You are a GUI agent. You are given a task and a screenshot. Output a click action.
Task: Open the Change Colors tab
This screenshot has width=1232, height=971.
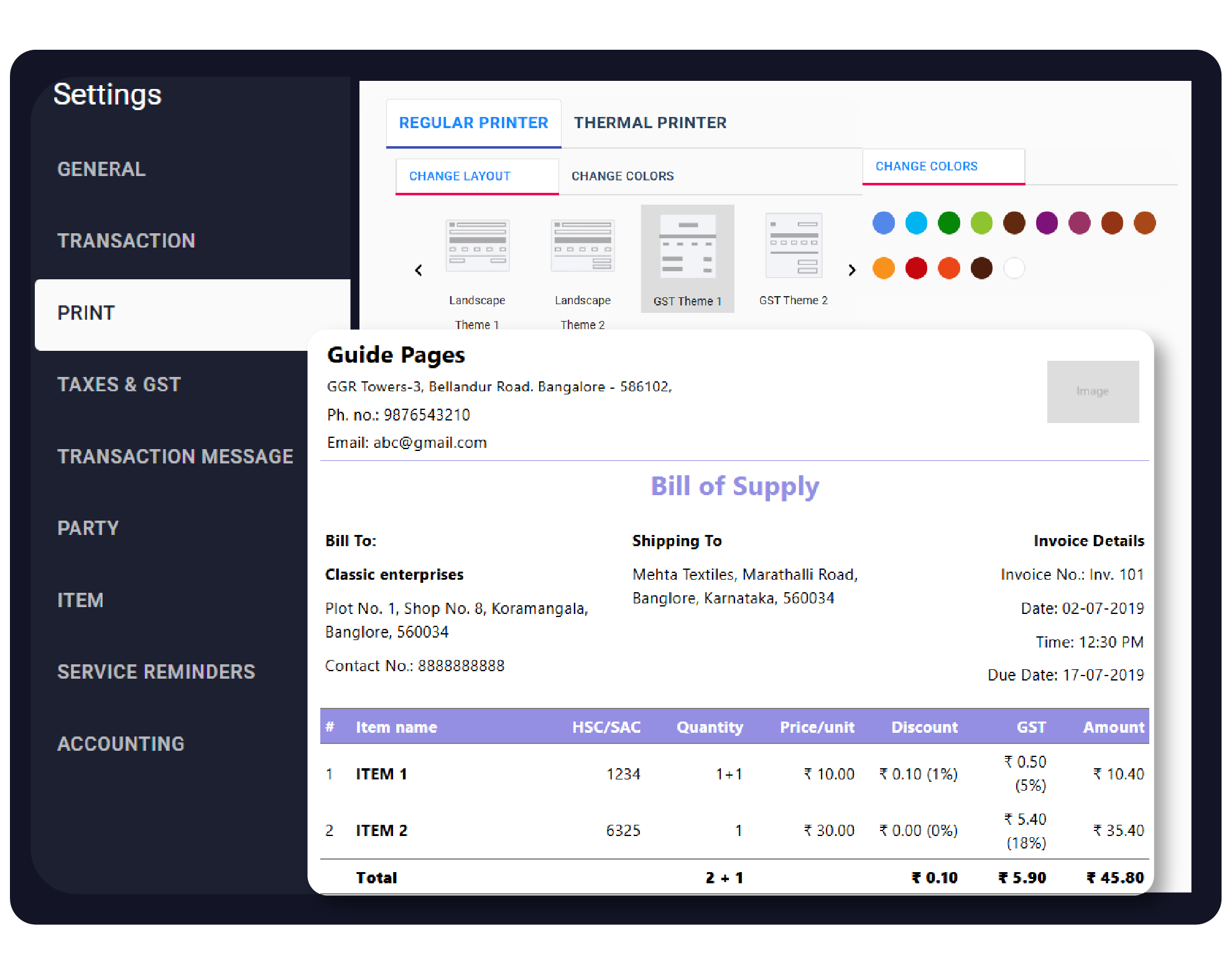[x=623, y=176]
